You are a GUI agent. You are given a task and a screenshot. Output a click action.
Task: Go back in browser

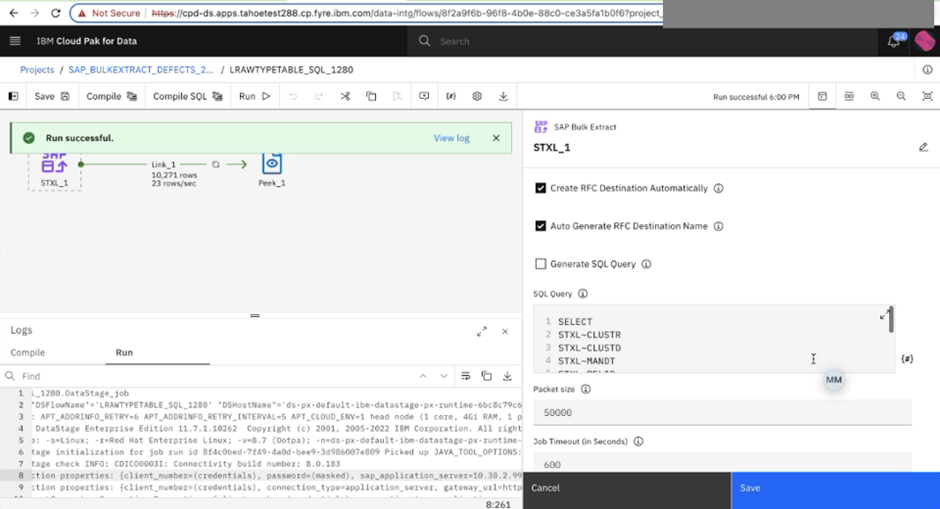click(x=14, y=13)
